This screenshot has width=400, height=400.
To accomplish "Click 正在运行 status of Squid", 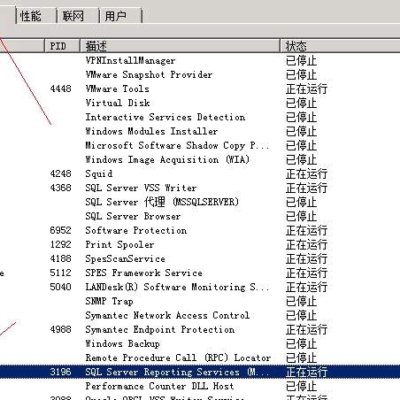I will (x=306, y=174).
